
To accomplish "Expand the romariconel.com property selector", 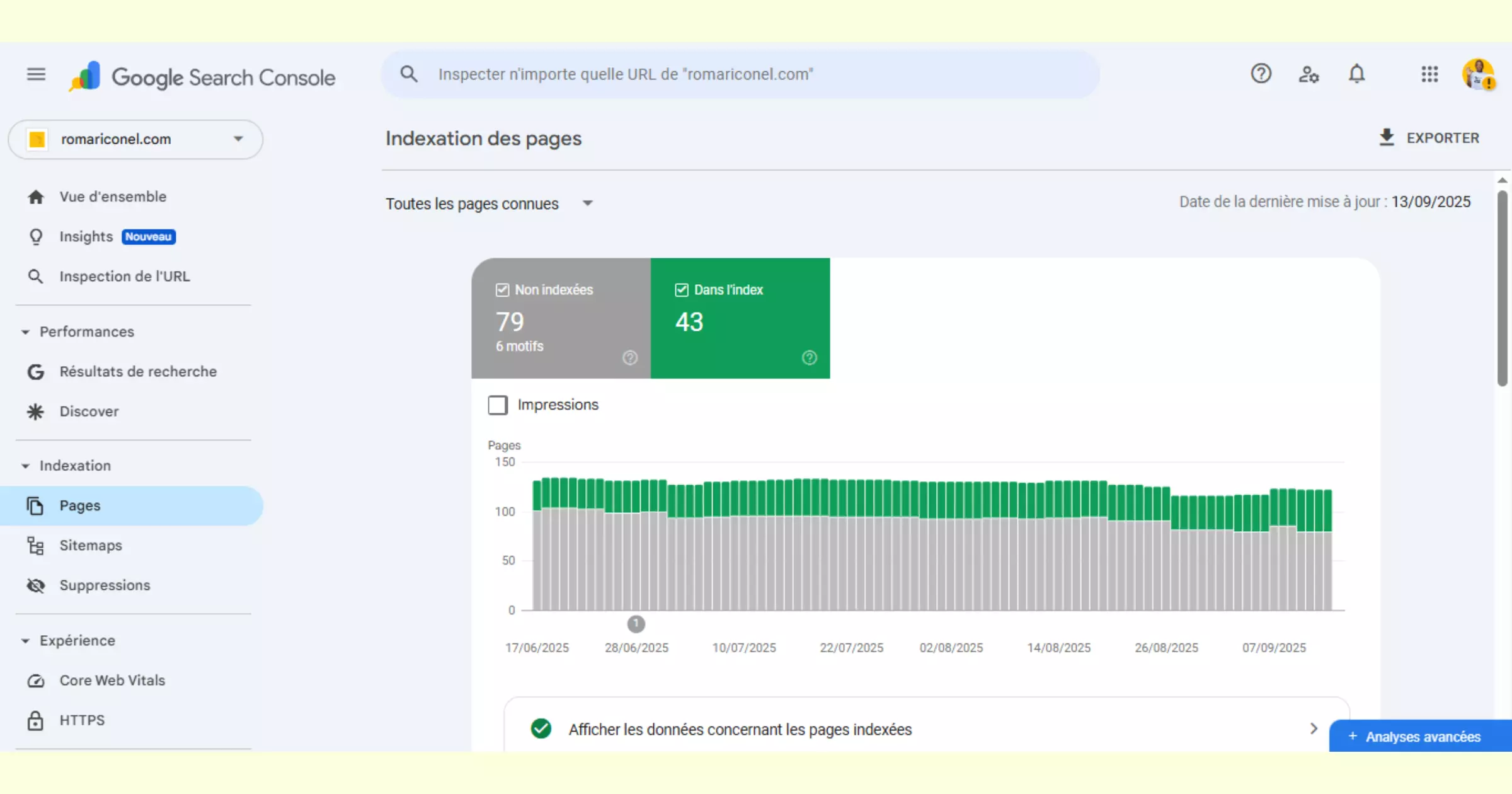I will coord(238,139).
